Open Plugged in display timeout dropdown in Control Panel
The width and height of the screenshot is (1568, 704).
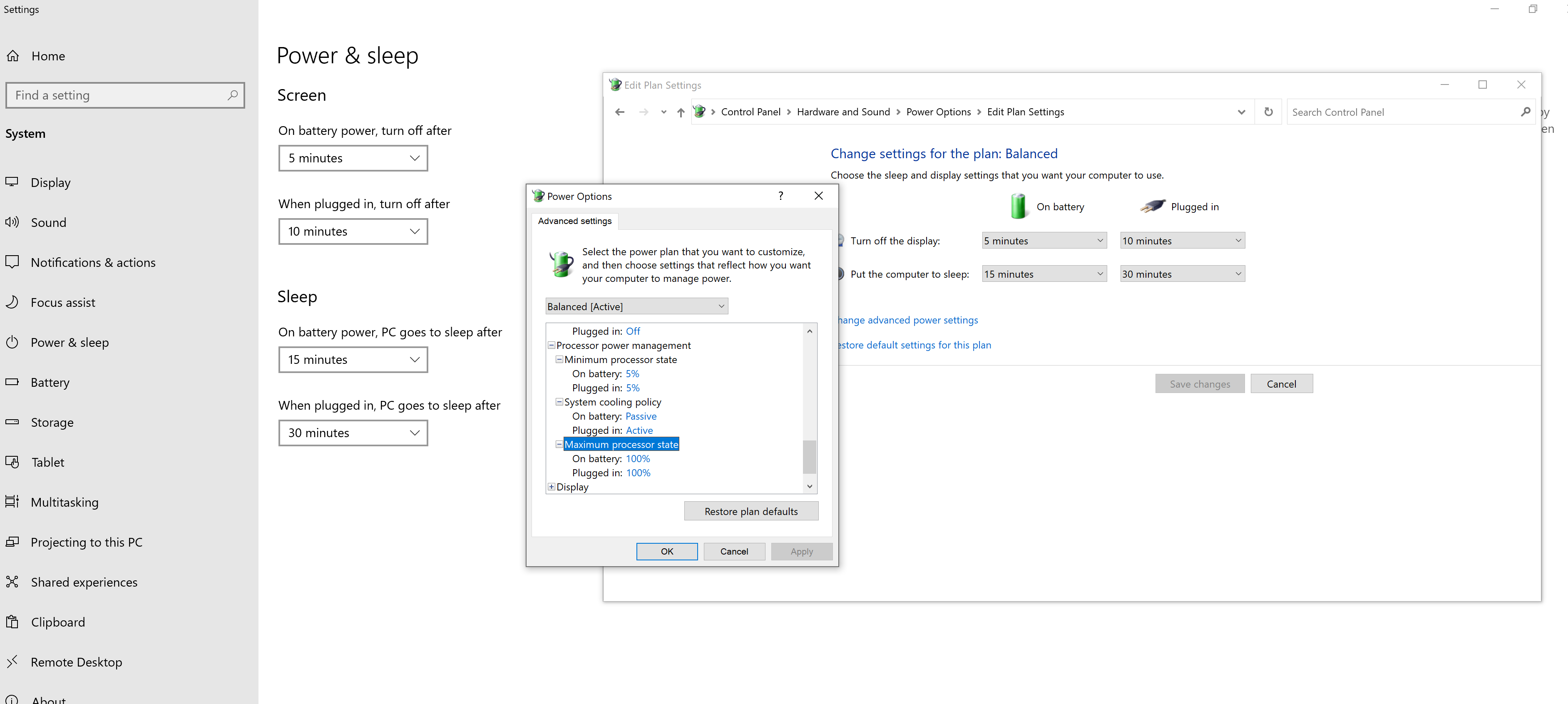coord(1182,241)
